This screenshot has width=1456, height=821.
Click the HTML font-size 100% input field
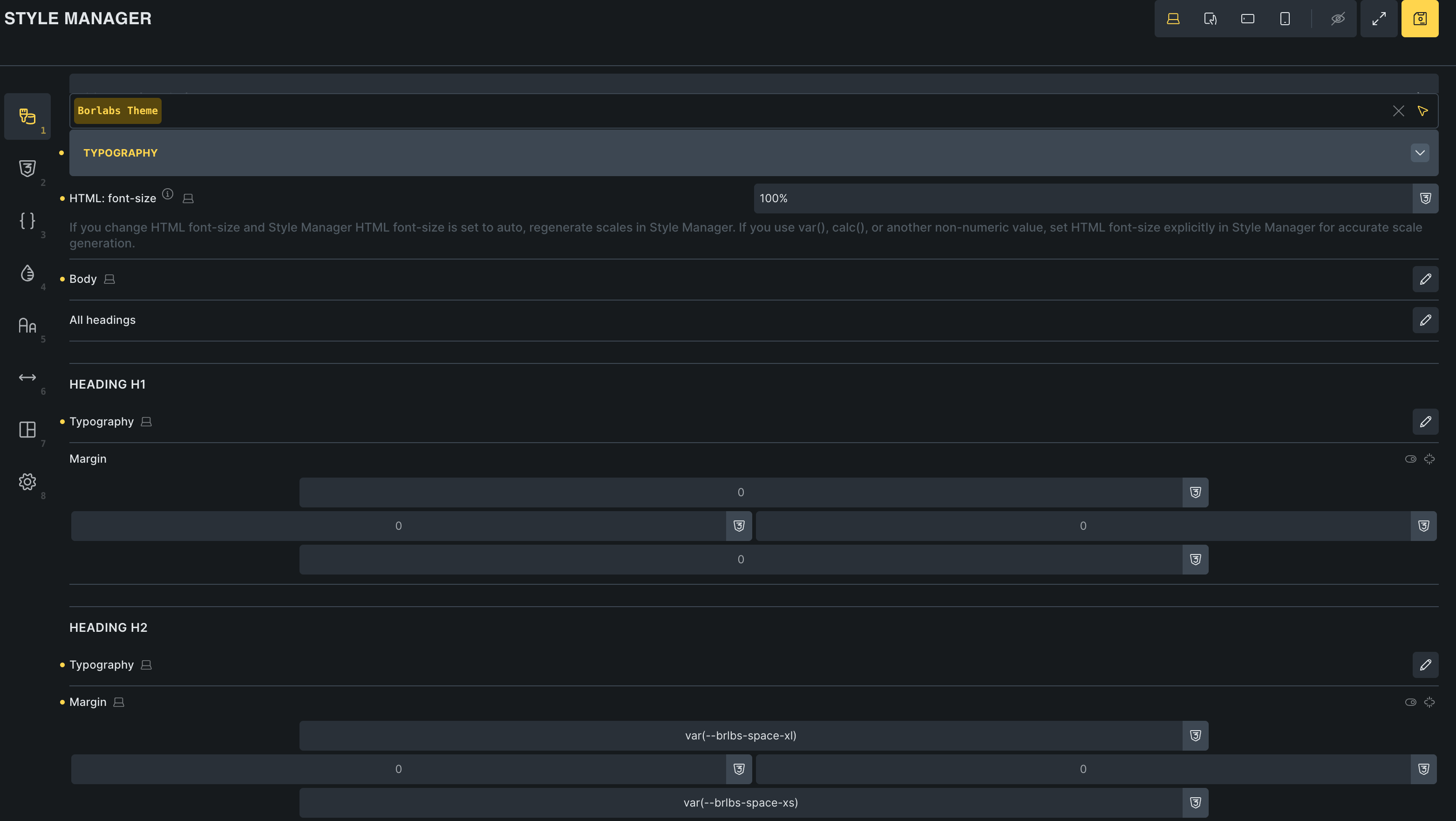pyautogui.click(x=1082, y=198)
